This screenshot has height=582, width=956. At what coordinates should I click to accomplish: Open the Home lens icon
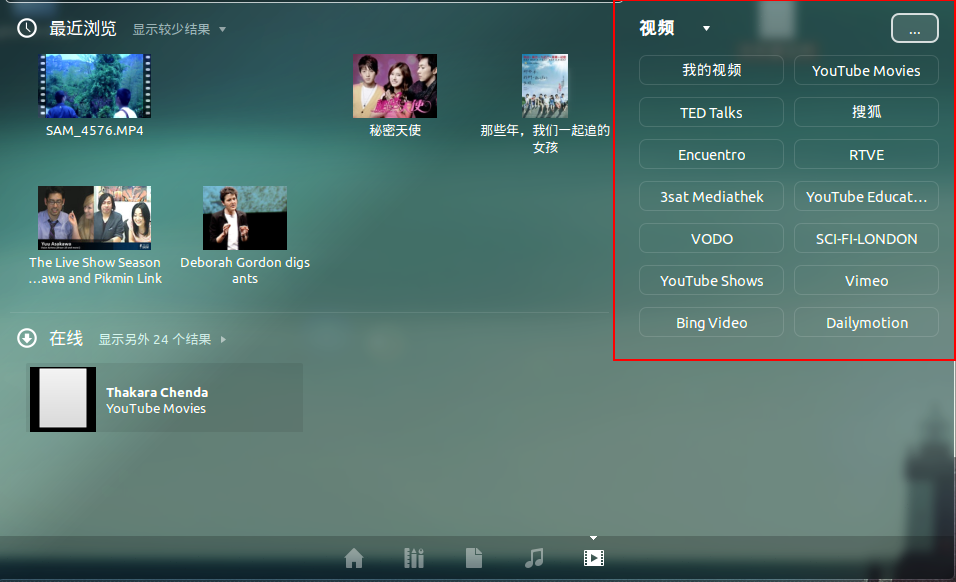[x=354, y=558]
